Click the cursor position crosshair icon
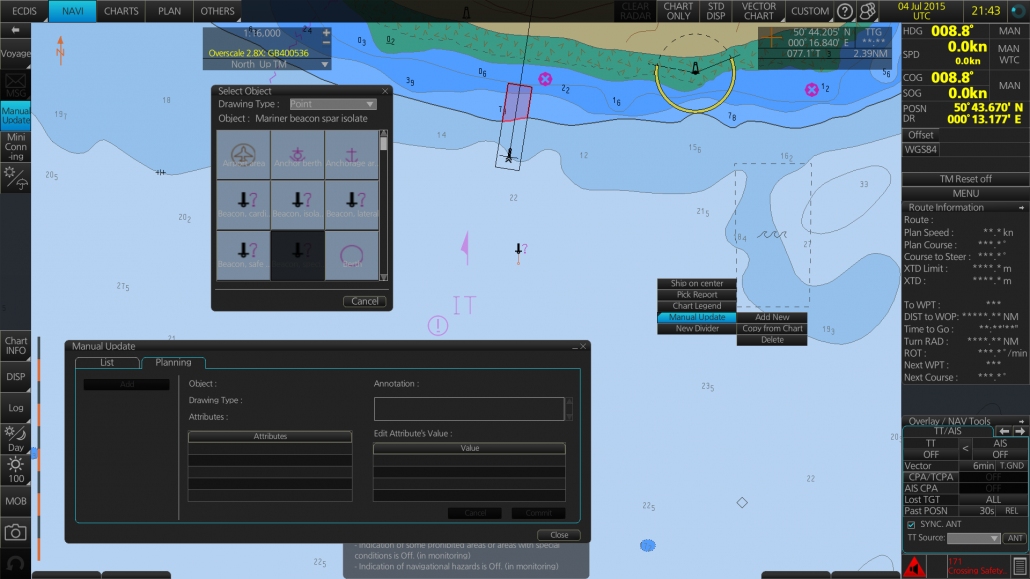The image size is (1030, 579). 771,38
